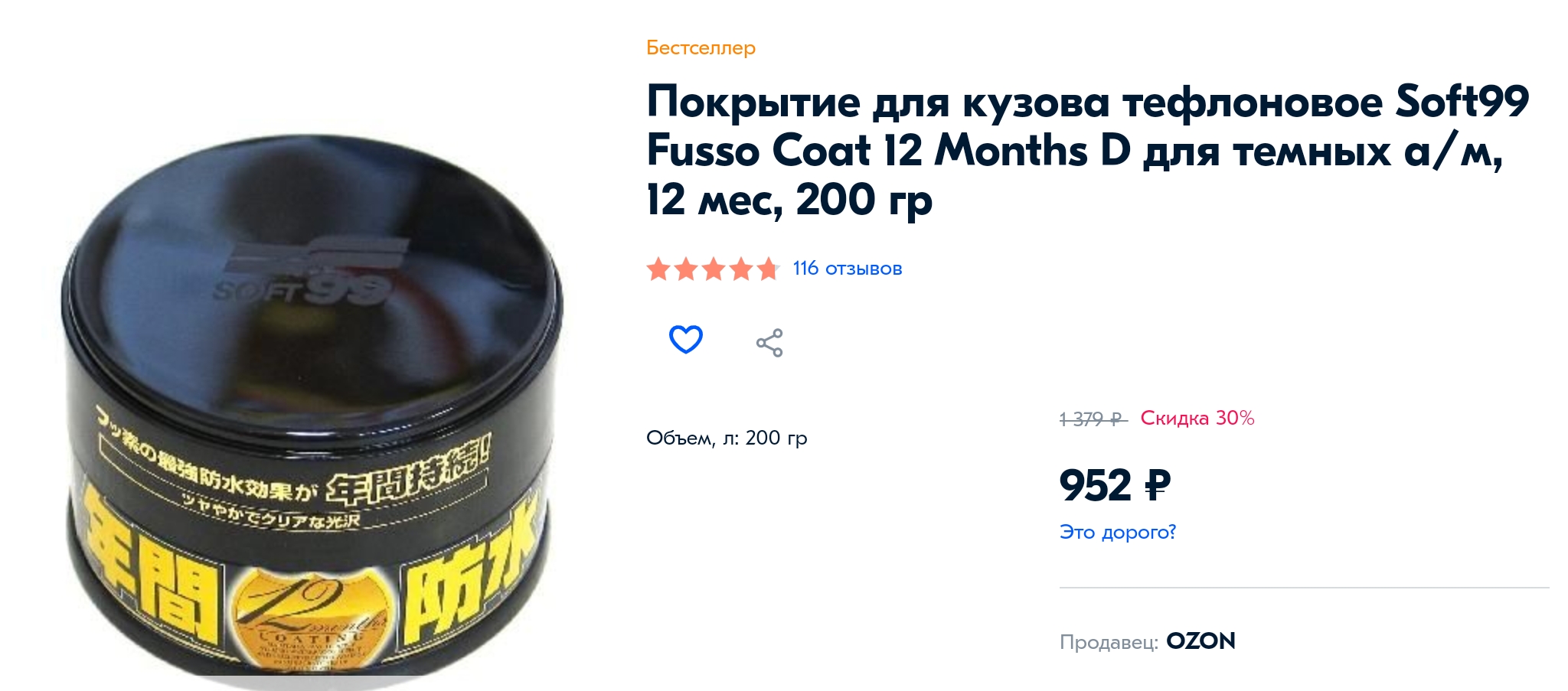1568x691 pixels.
Task: Click the red 'Скидка 30%' label
Action: click(x=1197, y=418)
